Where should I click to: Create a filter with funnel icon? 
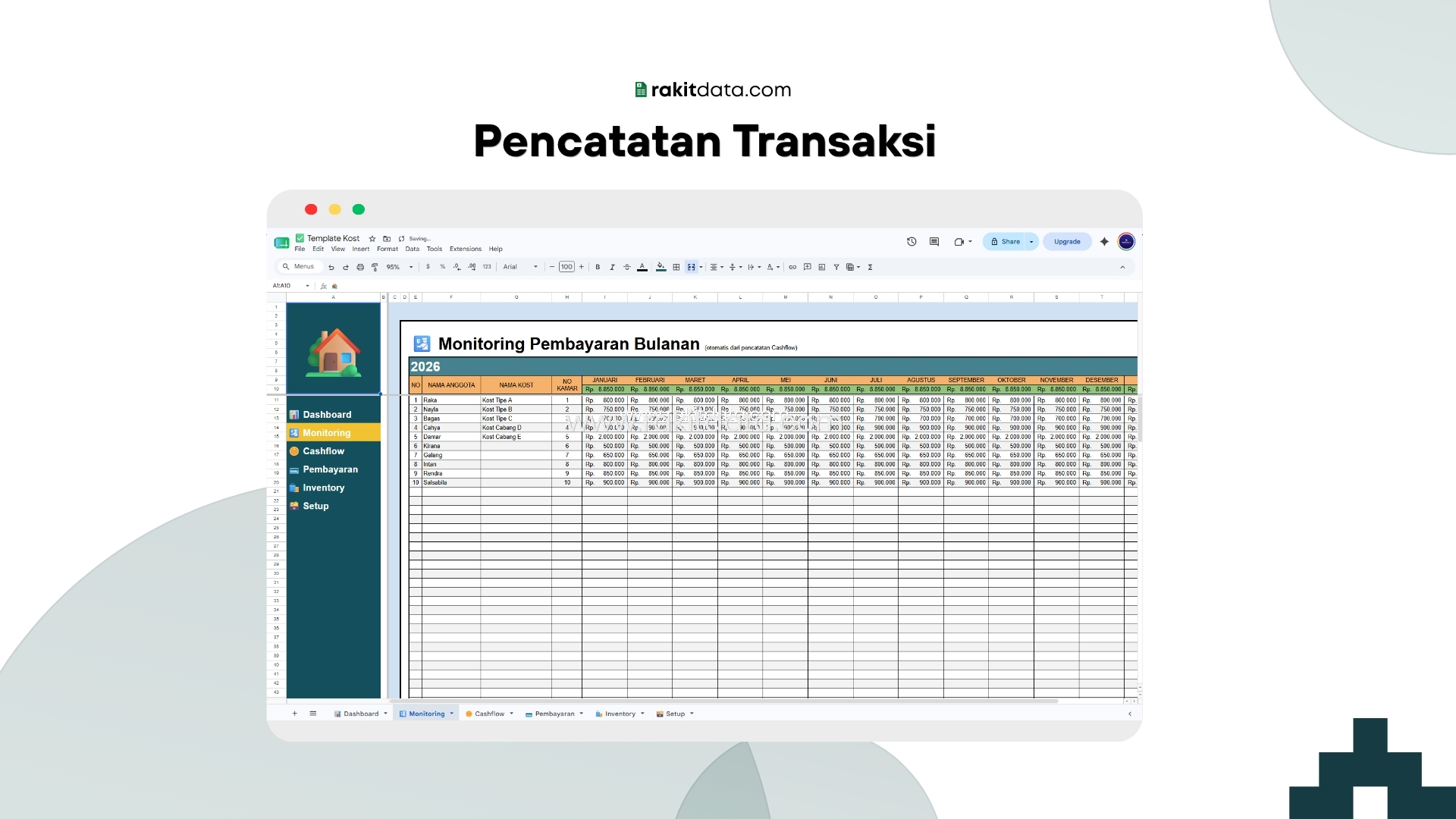[836, 267]
